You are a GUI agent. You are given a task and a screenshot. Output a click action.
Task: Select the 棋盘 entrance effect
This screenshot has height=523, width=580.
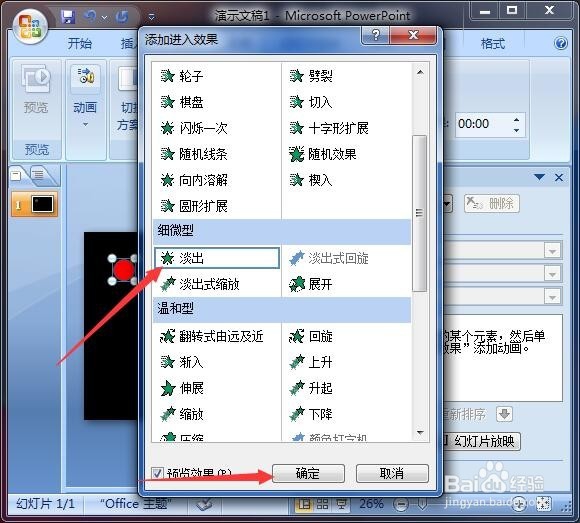point(182,102)
